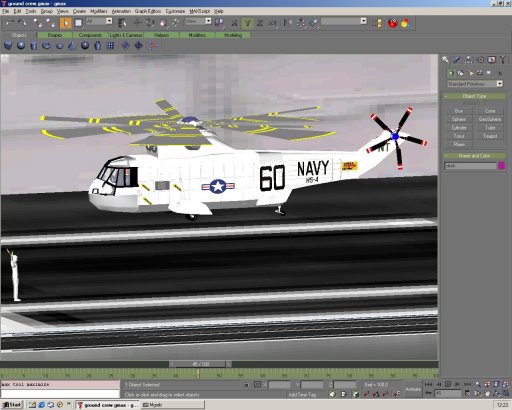Screen dimensions: 512x410
Task: Activate the Select and Move tool
Action: click(137, 23)
